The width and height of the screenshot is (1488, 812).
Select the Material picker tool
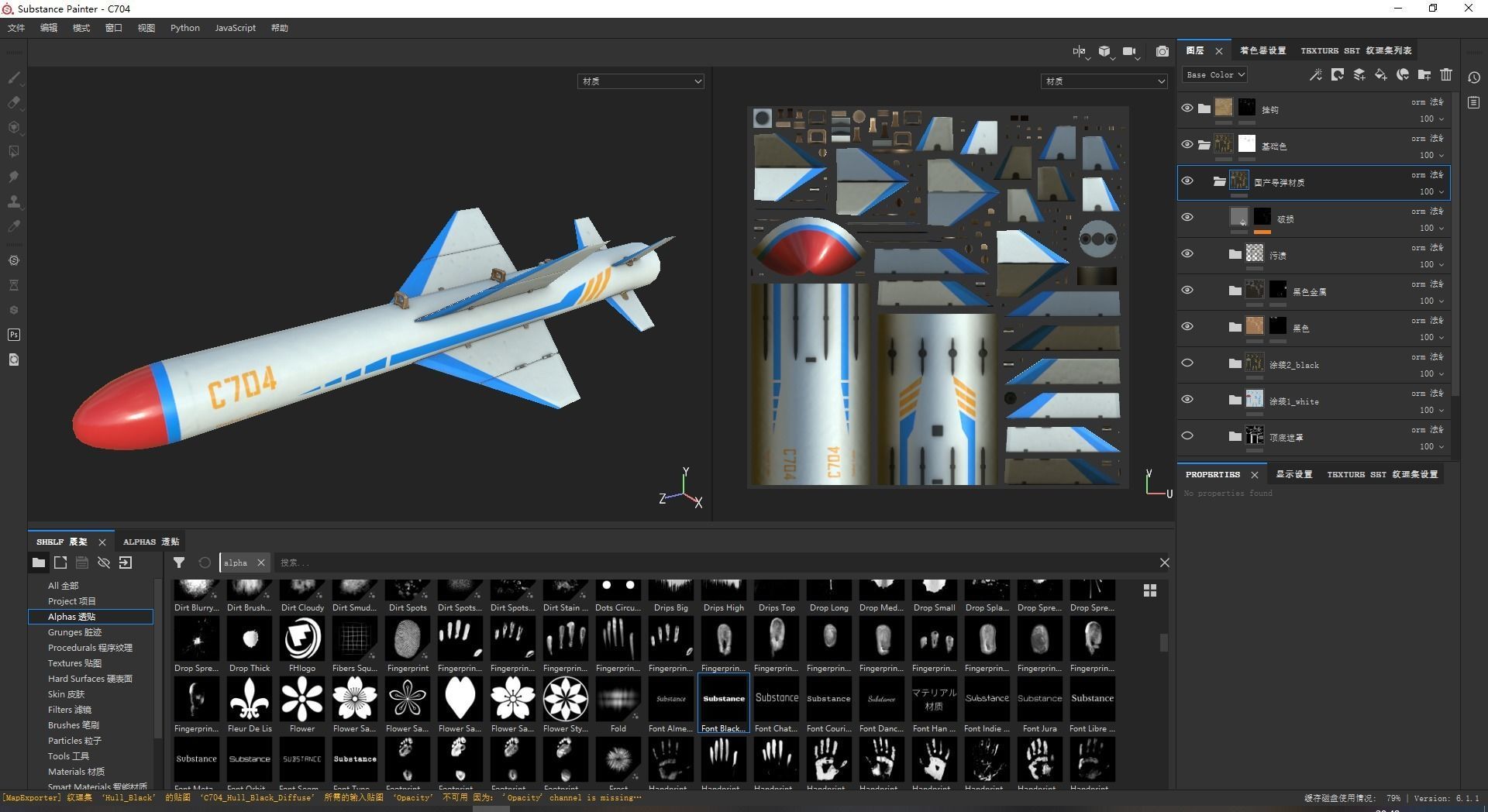(14, 226)
